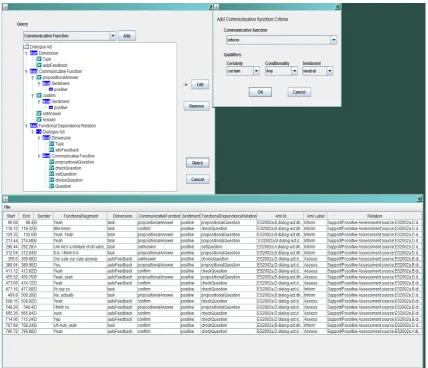Click the setAnswer node icon

(x=39, y=114)
